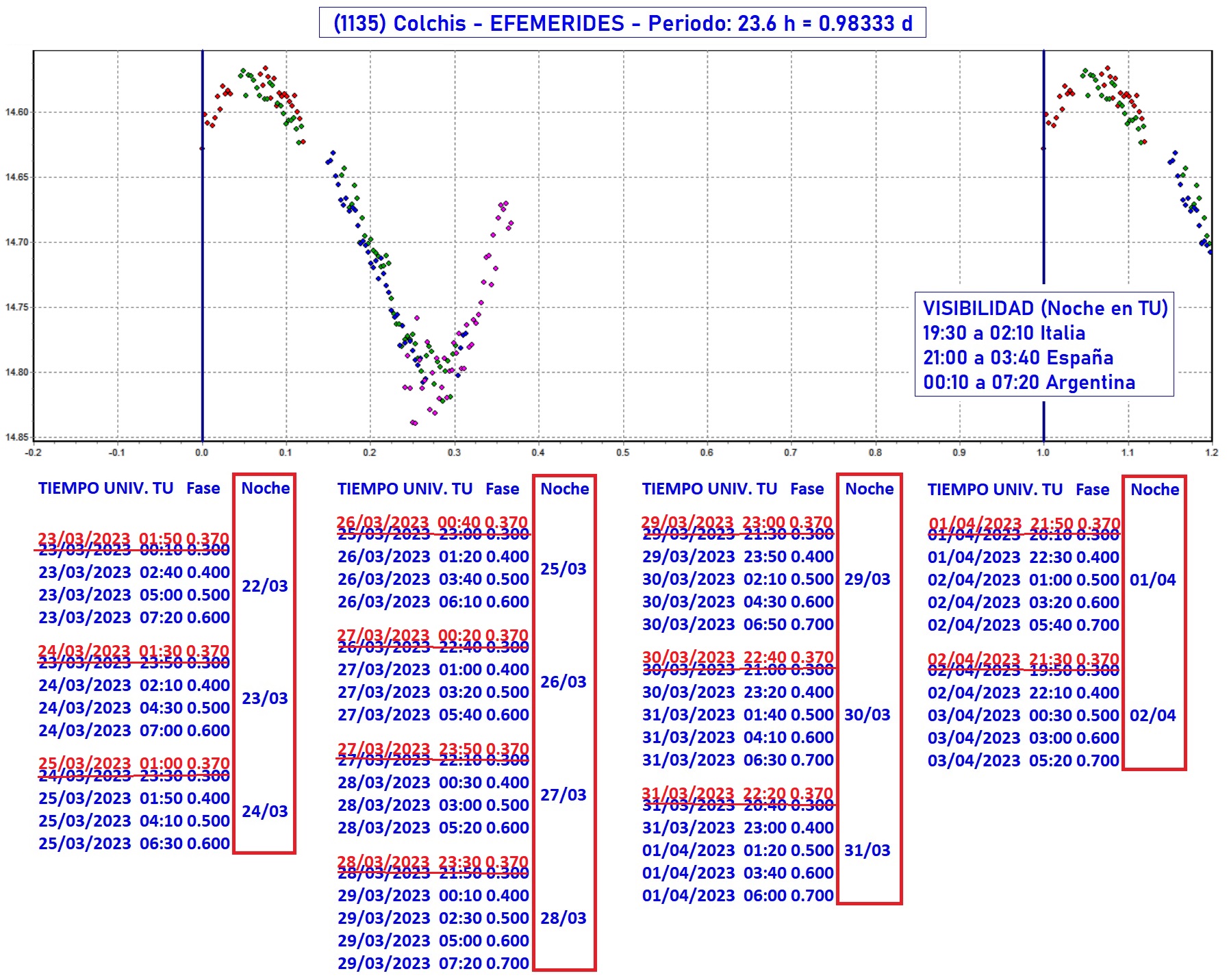Click row '29/03/2023 05:00 0.600'

coord(433,941)
